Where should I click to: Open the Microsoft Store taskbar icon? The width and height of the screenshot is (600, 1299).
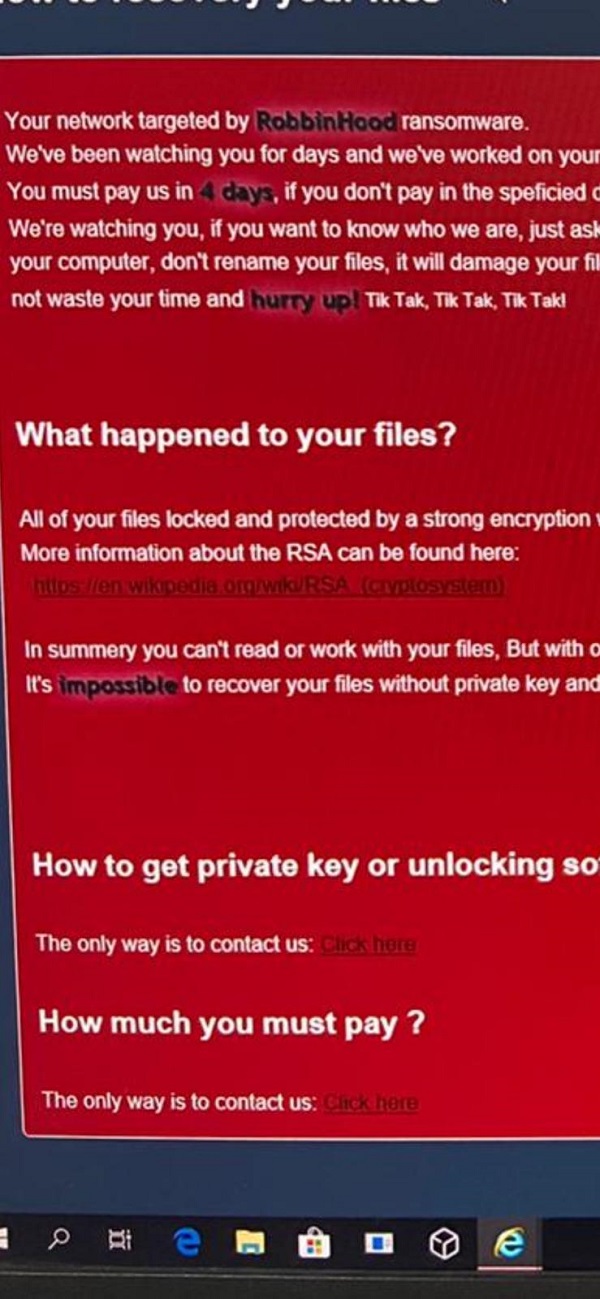[314, 1243]
